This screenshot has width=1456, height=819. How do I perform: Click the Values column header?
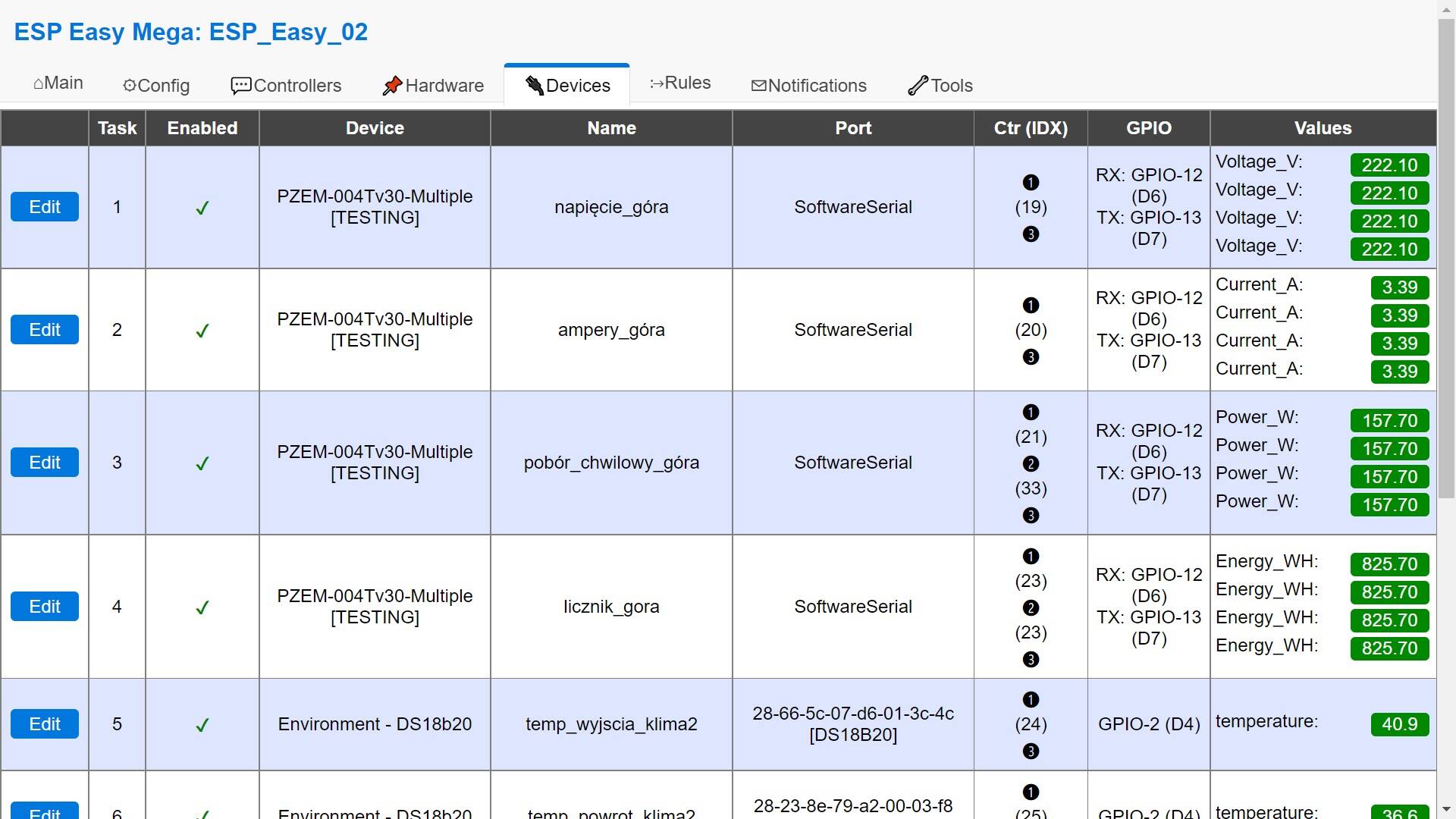(x=1323, y=128)
